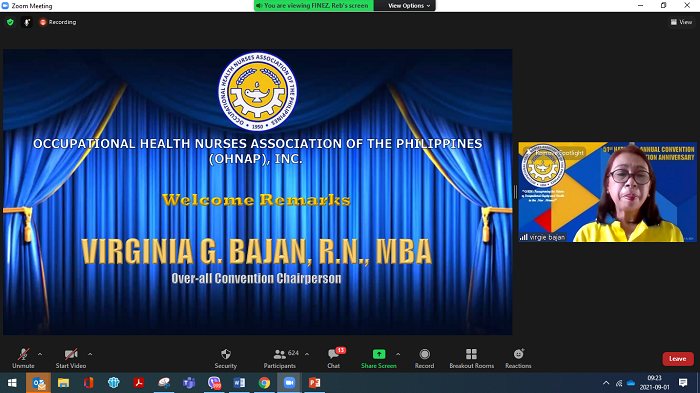
Task: Expand the arrow next to Participants
Action: point(307,354)
